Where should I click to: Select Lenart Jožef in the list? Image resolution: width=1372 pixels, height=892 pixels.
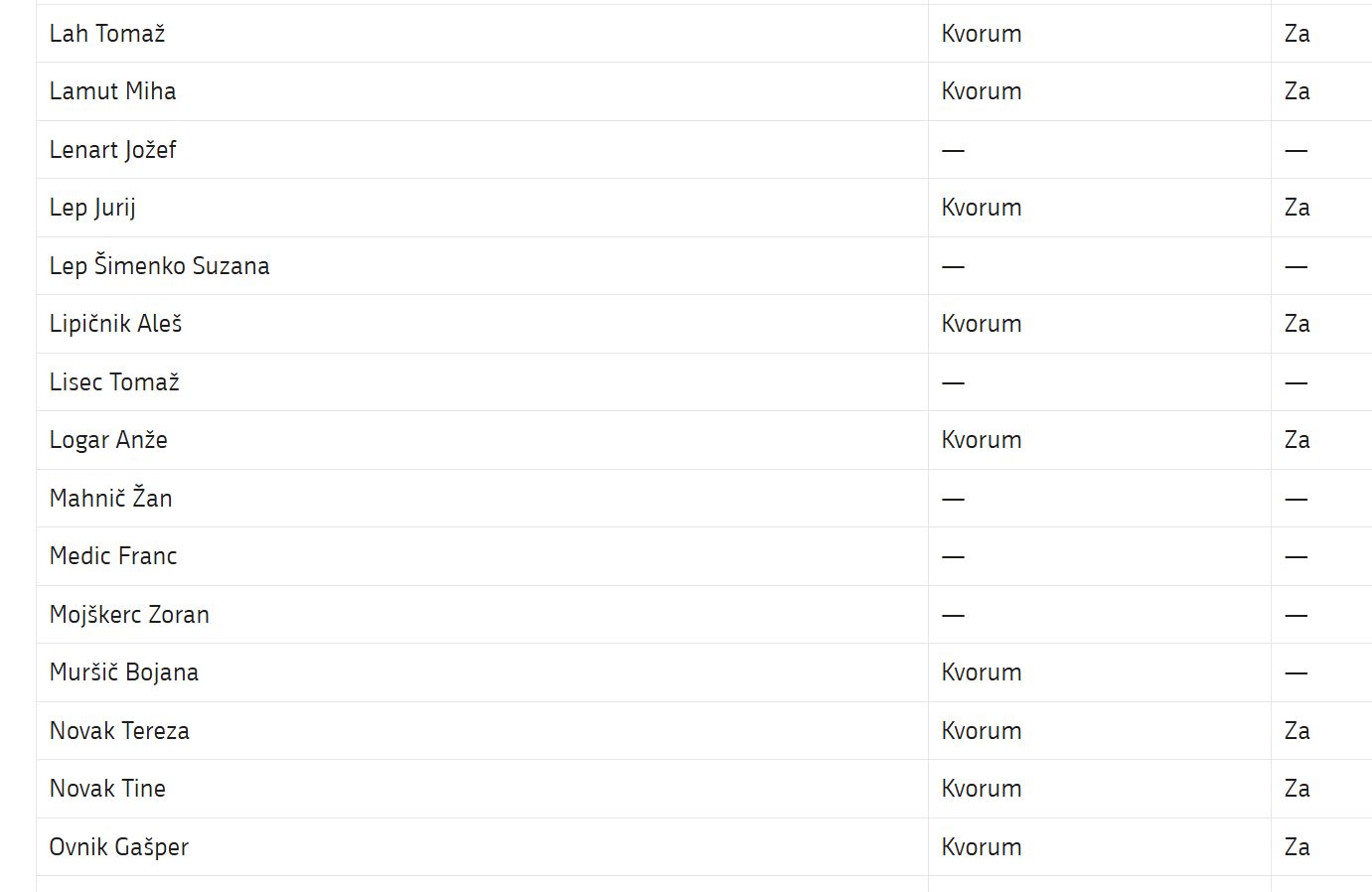[112, 150]
